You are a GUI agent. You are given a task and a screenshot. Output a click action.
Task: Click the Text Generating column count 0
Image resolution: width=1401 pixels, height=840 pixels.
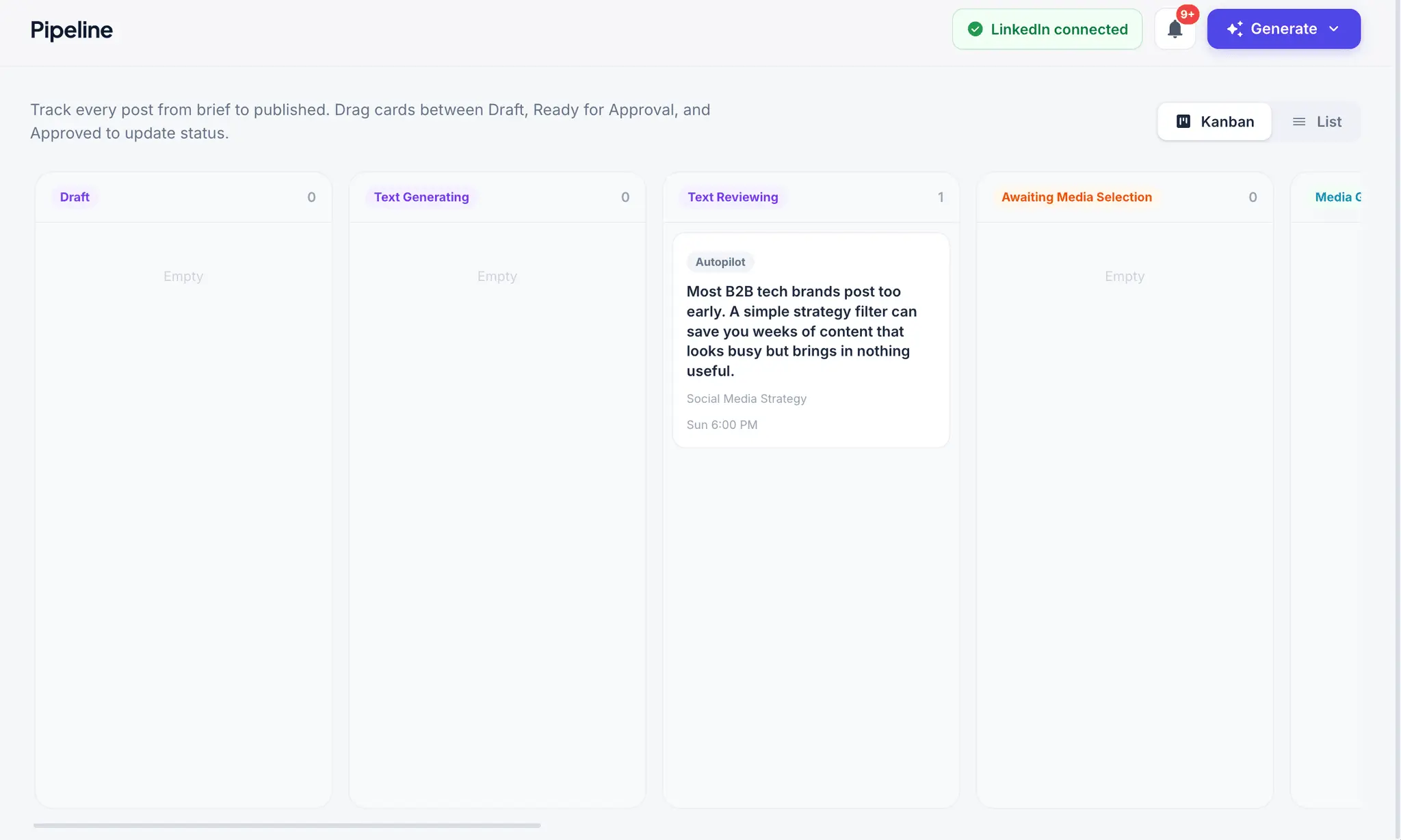click(x=625, y=197)
